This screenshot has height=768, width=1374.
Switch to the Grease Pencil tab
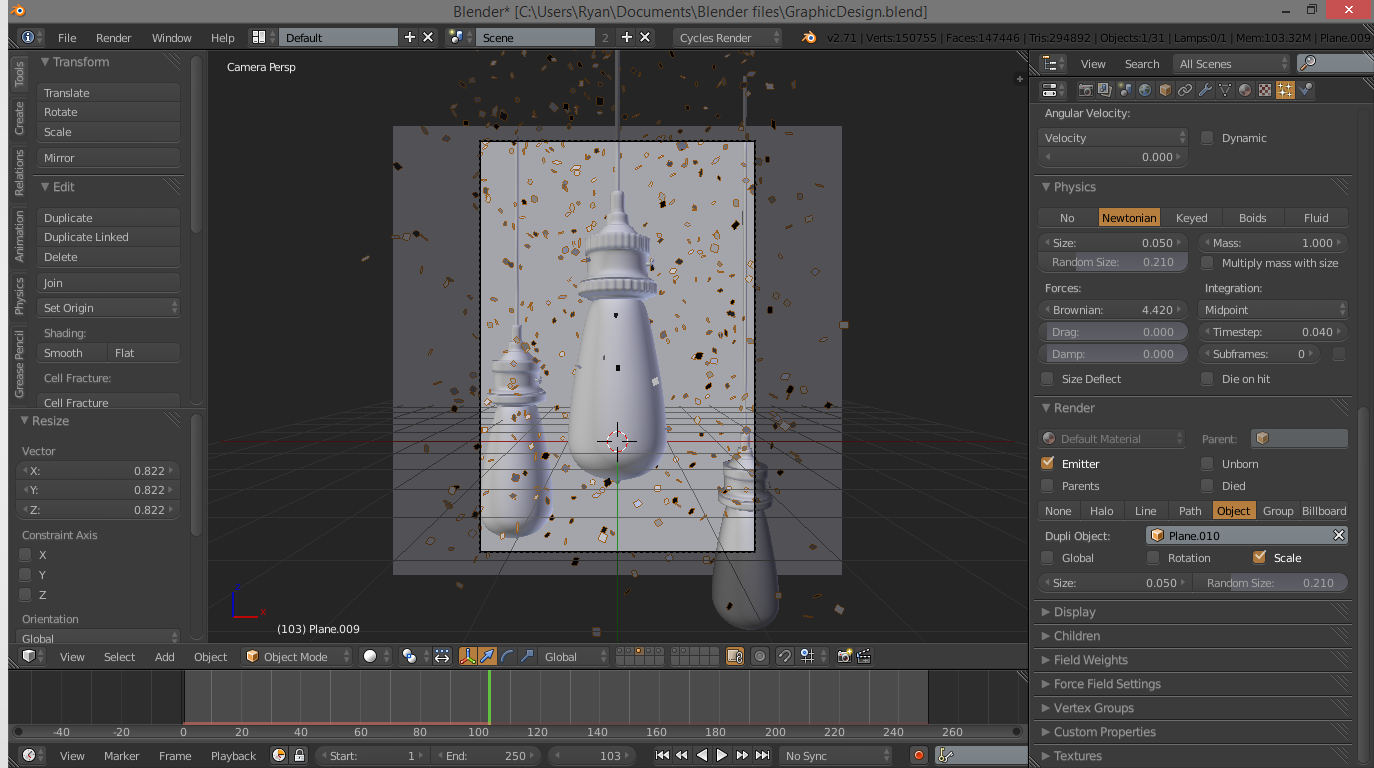pos(19,364)
